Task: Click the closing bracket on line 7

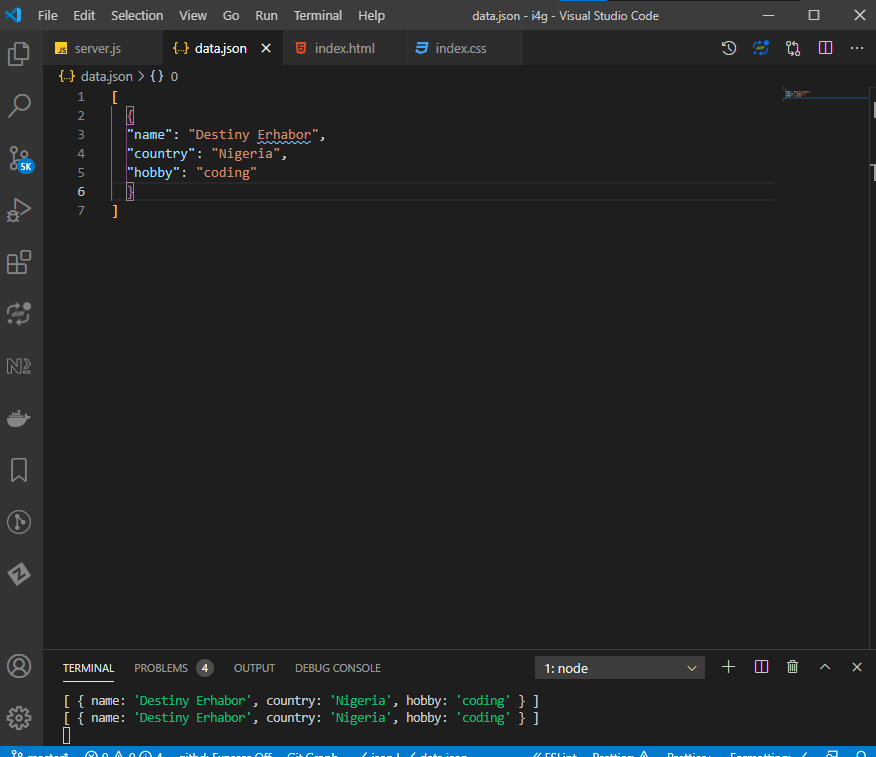Action: (x=115, y=211)
